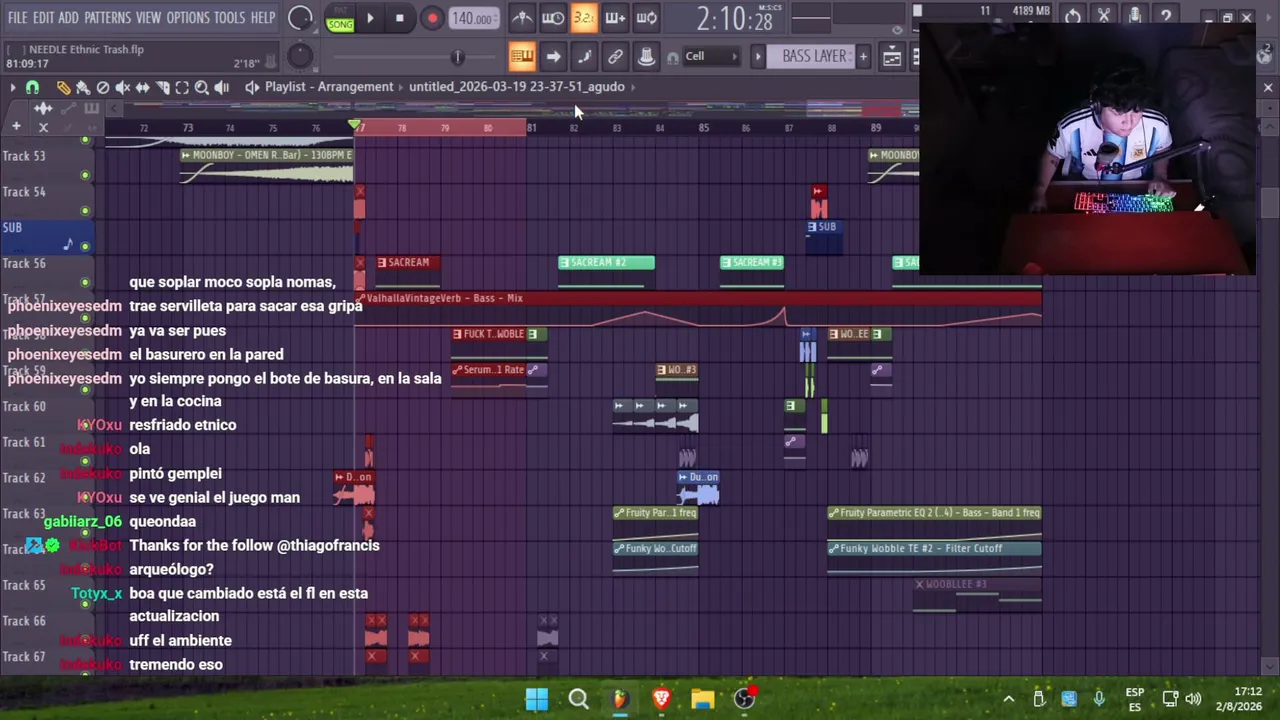The image size is (1280, 720).
Task: Open the pattern selector arrow before BASS LAYER
Action: 758,56
